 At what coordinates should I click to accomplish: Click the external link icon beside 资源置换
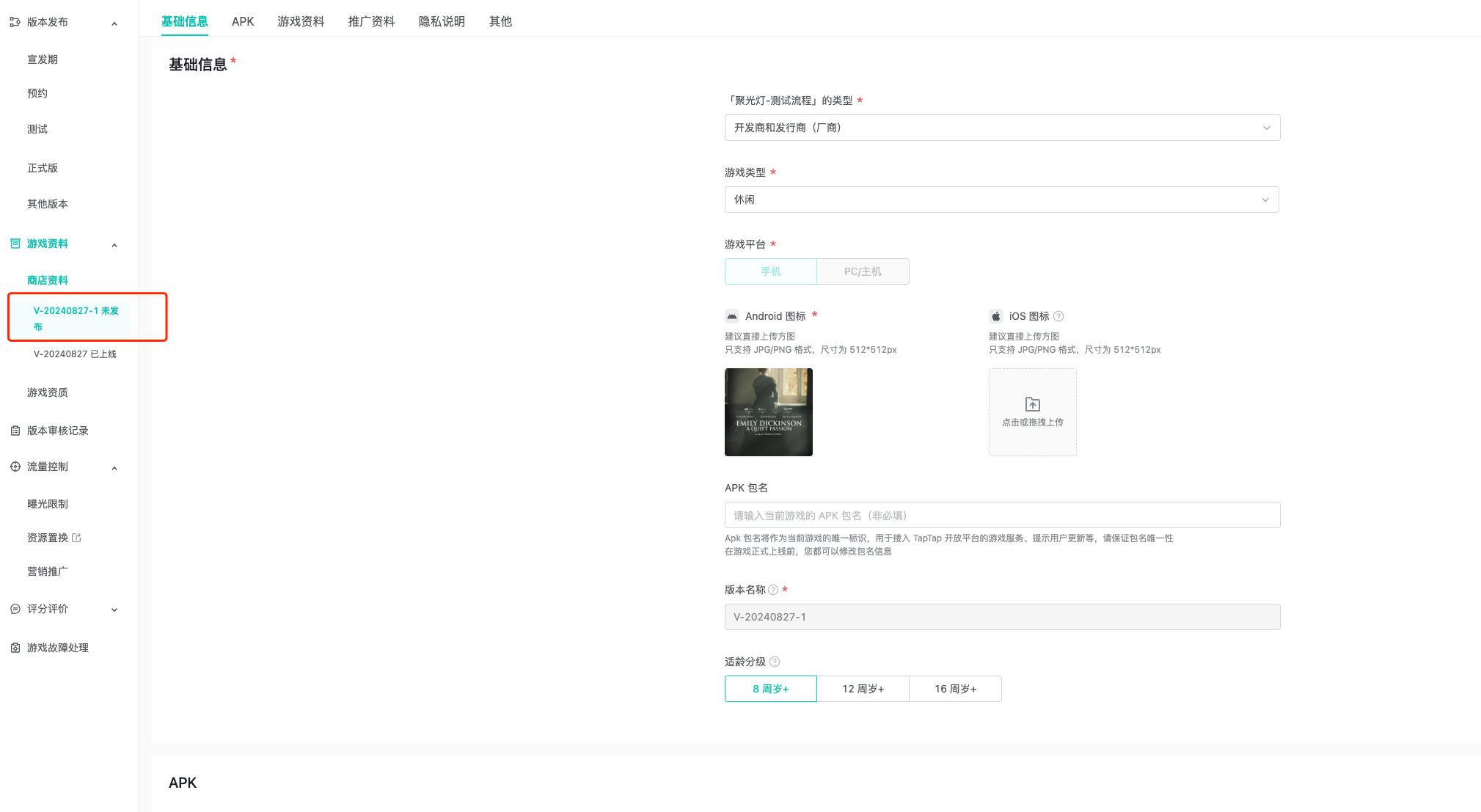pyautogui.click(x=77, y=538)
